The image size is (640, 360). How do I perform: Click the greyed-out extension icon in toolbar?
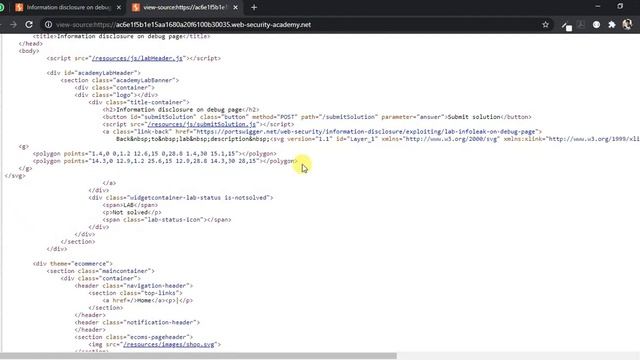pos(581,24)
